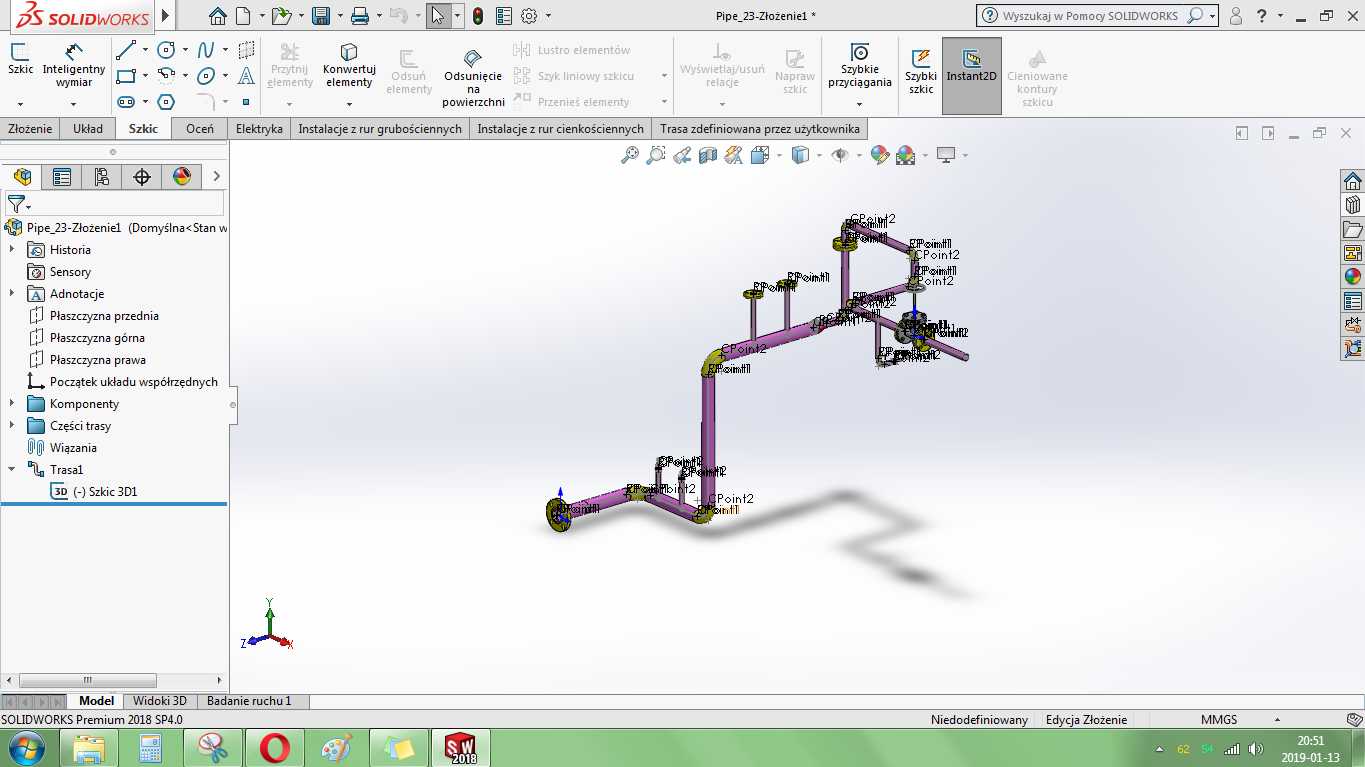Open Appearances color ball in task pane
The height and width of the screenshot is (767, 1365).
point(1353,277)
